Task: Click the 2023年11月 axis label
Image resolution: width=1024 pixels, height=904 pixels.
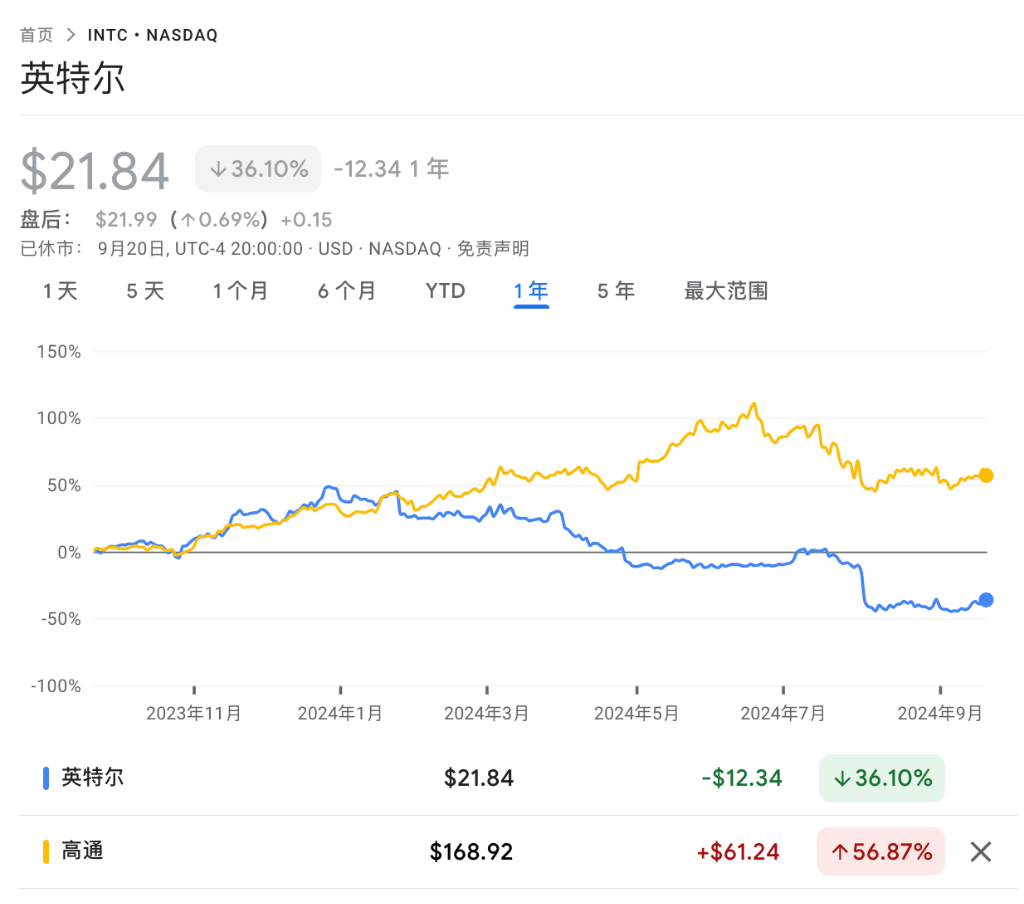Action: 193,713
